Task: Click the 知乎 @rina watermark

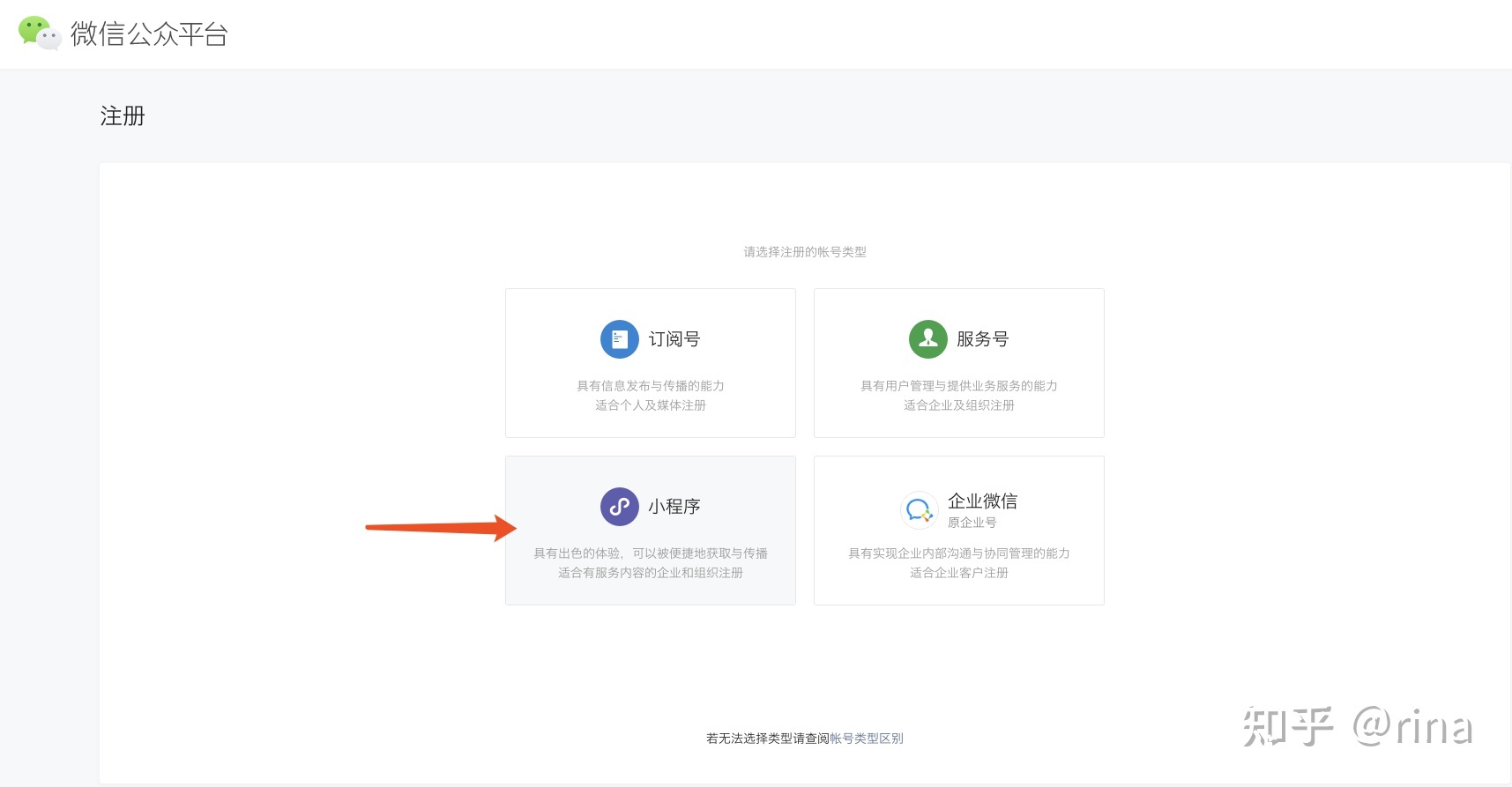Action: pos(1358,727)
